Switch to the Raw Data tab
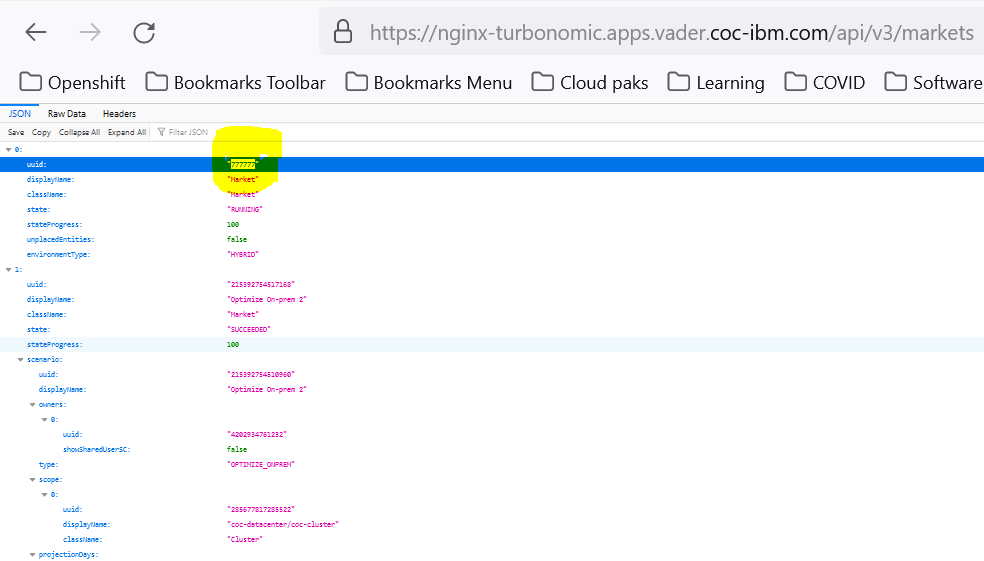984x561 pixels. click(x=67, y=114)
